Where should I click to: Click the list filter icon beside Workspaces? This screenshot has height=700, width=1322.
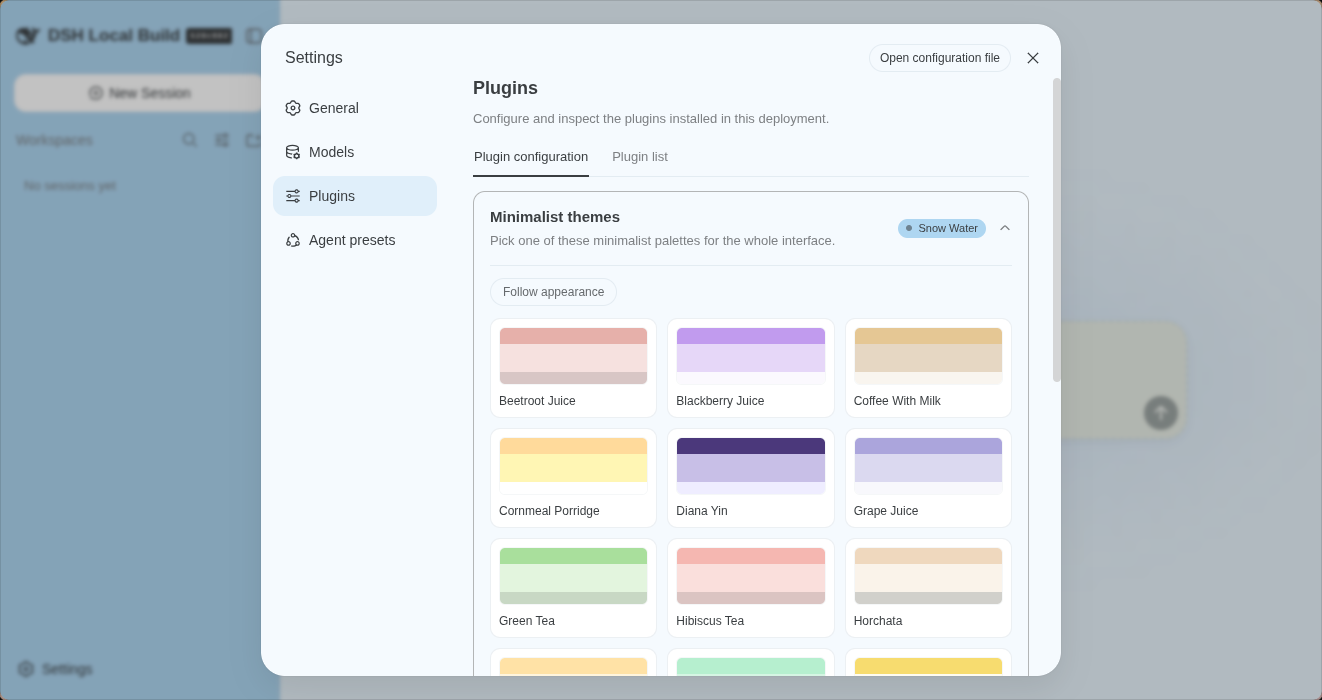tap(222, 140)
